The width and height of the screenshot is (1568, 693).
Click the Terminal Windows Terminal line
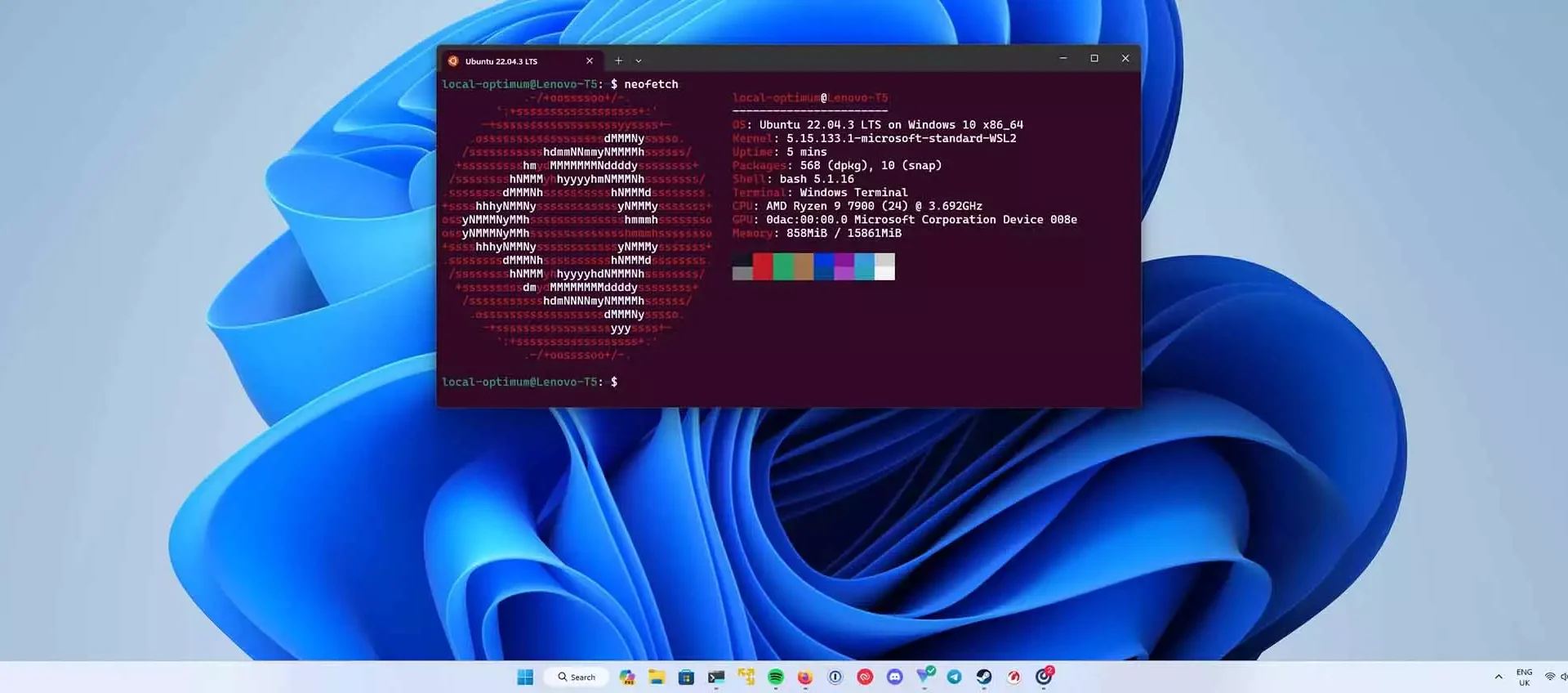(820, 193)
